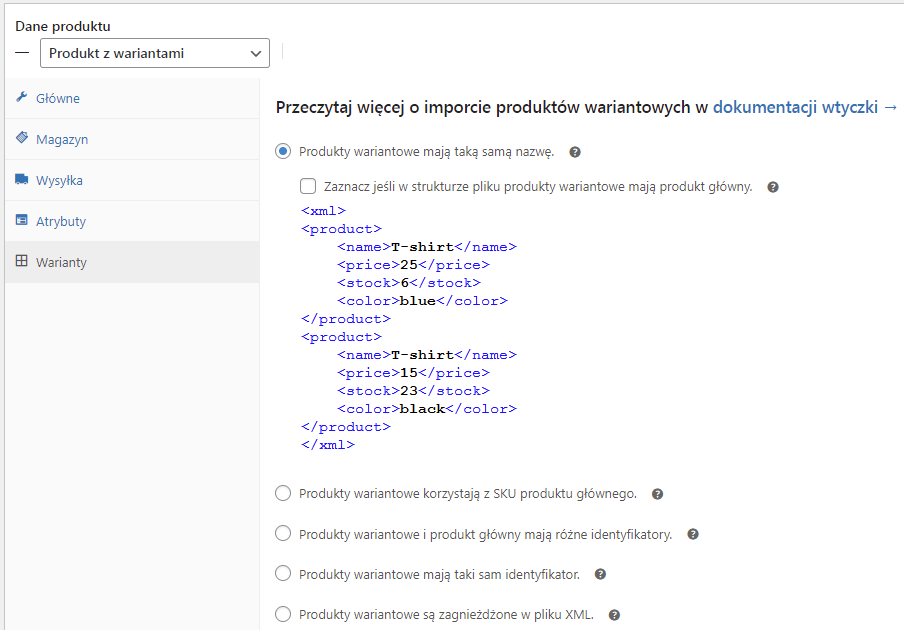Viewport: 904px width, 630px height.
Task: Click help icon for main product checkbox
Action: click(773, 187)
